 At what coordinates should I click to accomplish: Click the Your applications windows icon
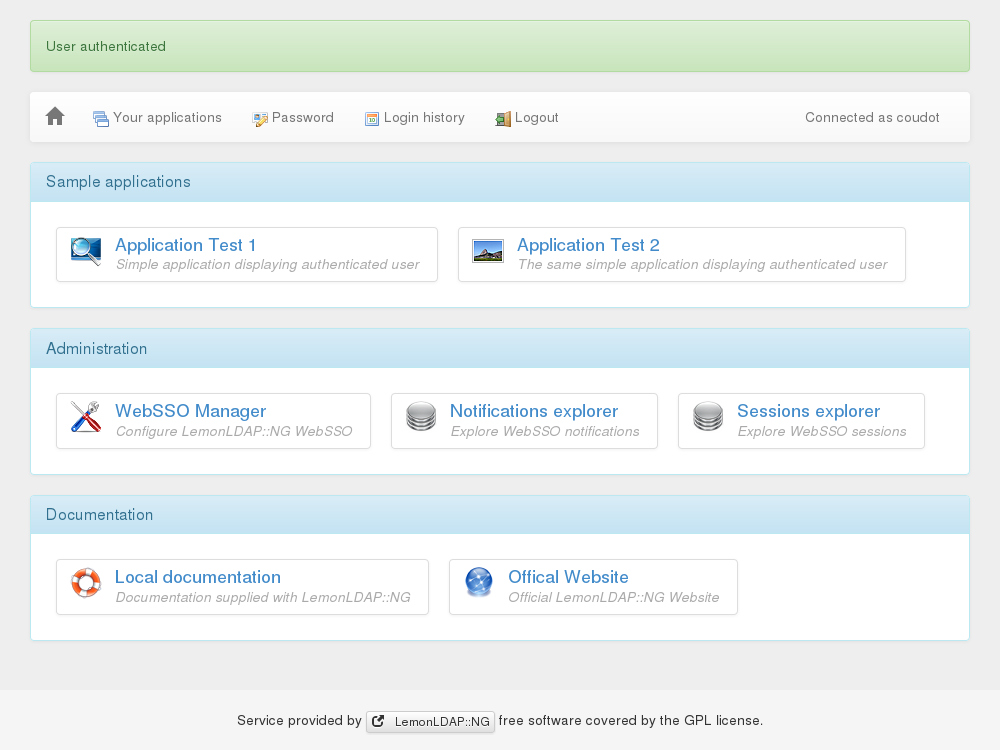101,119
